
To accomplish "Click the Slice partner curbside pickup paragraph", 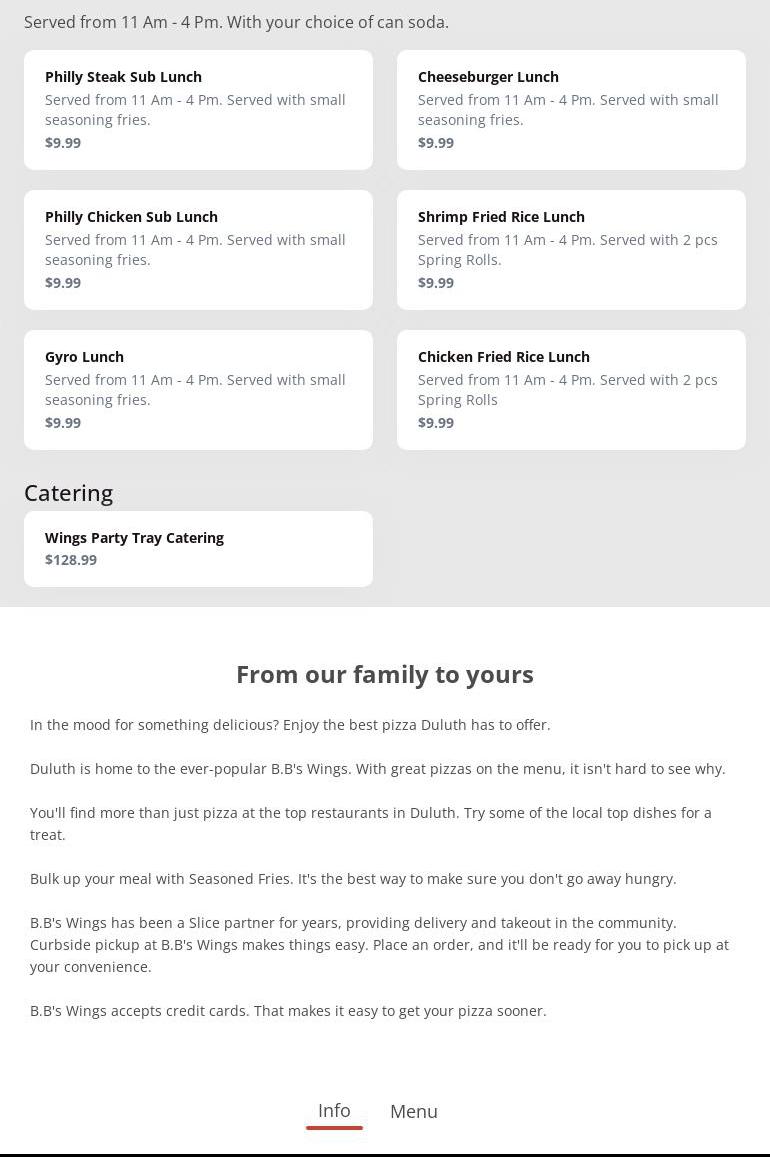I will (379, 945).
